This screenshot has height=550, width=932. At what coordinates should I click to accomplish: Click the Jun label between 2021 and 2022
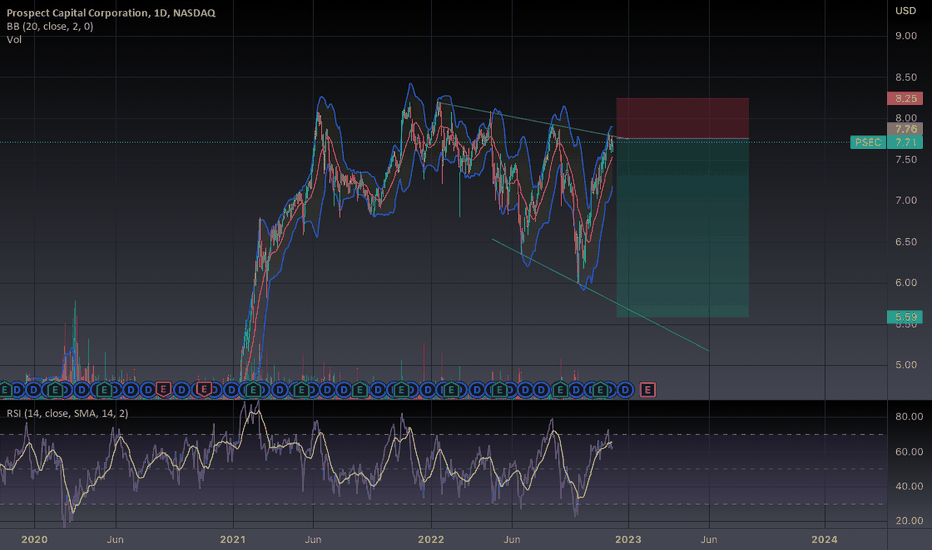click(x=313, y=539)
